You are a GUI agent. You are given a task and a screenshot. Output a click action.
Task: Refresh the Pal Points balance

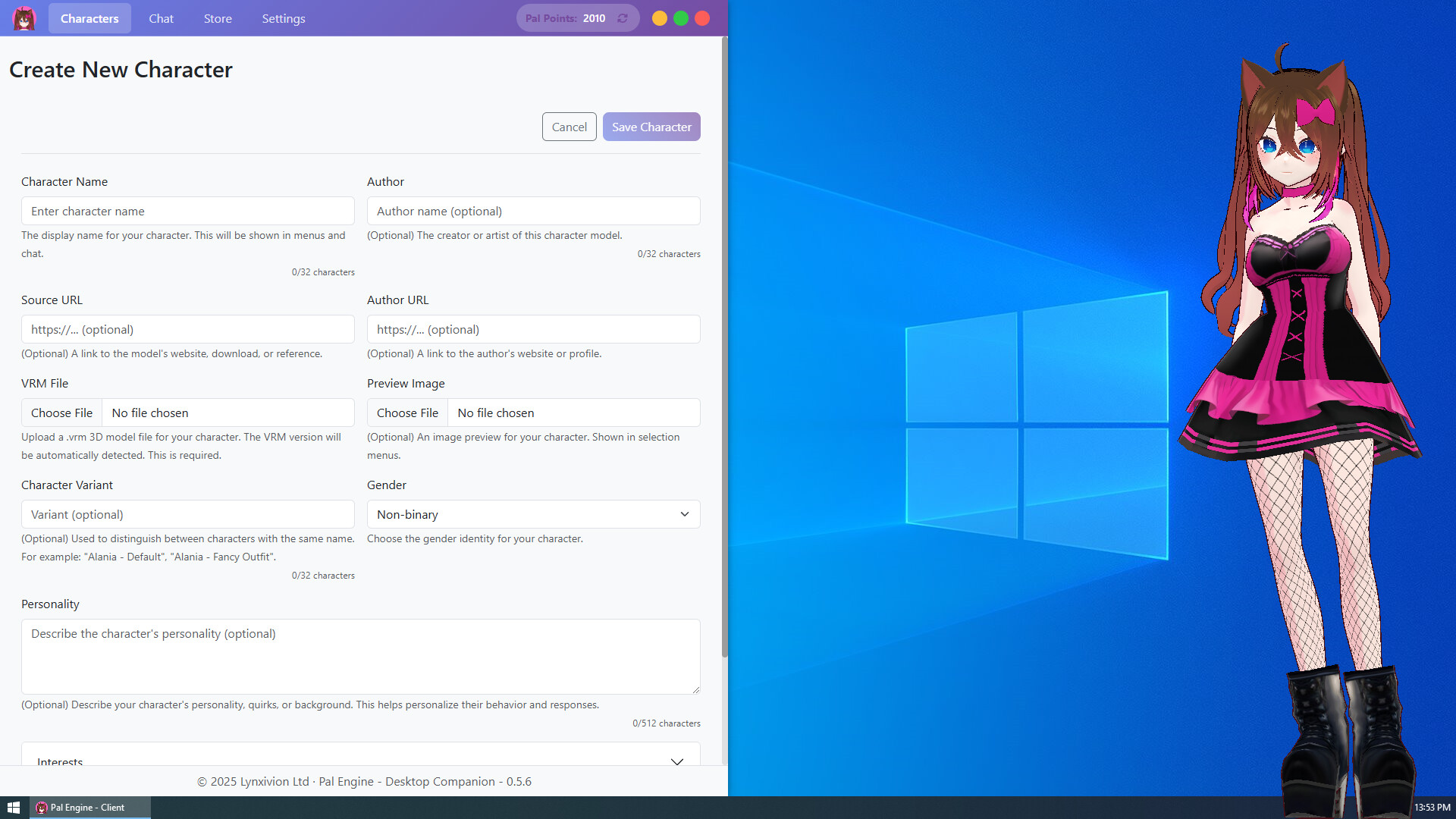[623, 18]
